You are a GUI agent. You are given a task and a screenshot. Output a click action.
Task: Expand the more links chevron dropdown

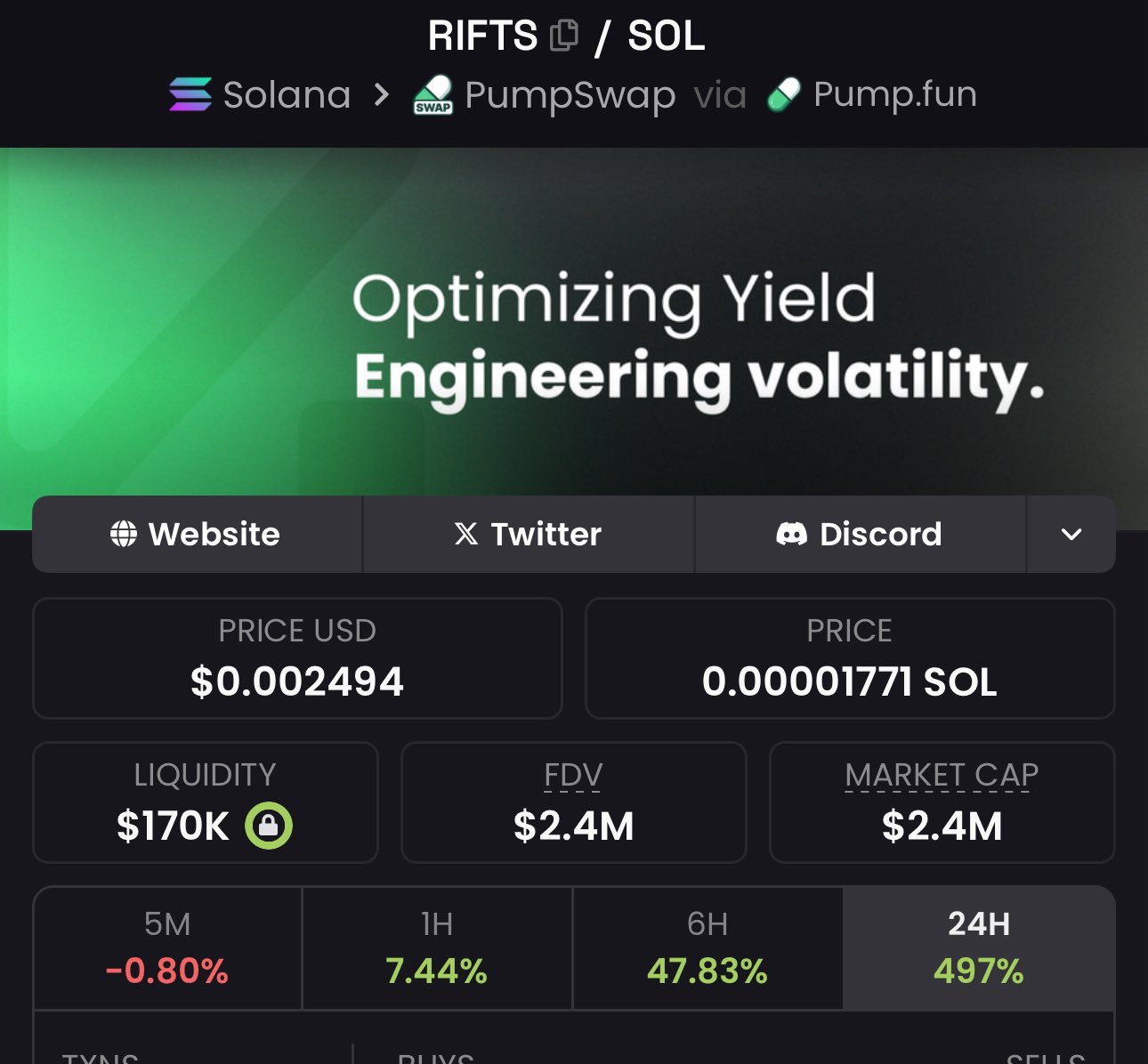(1071, 534)
